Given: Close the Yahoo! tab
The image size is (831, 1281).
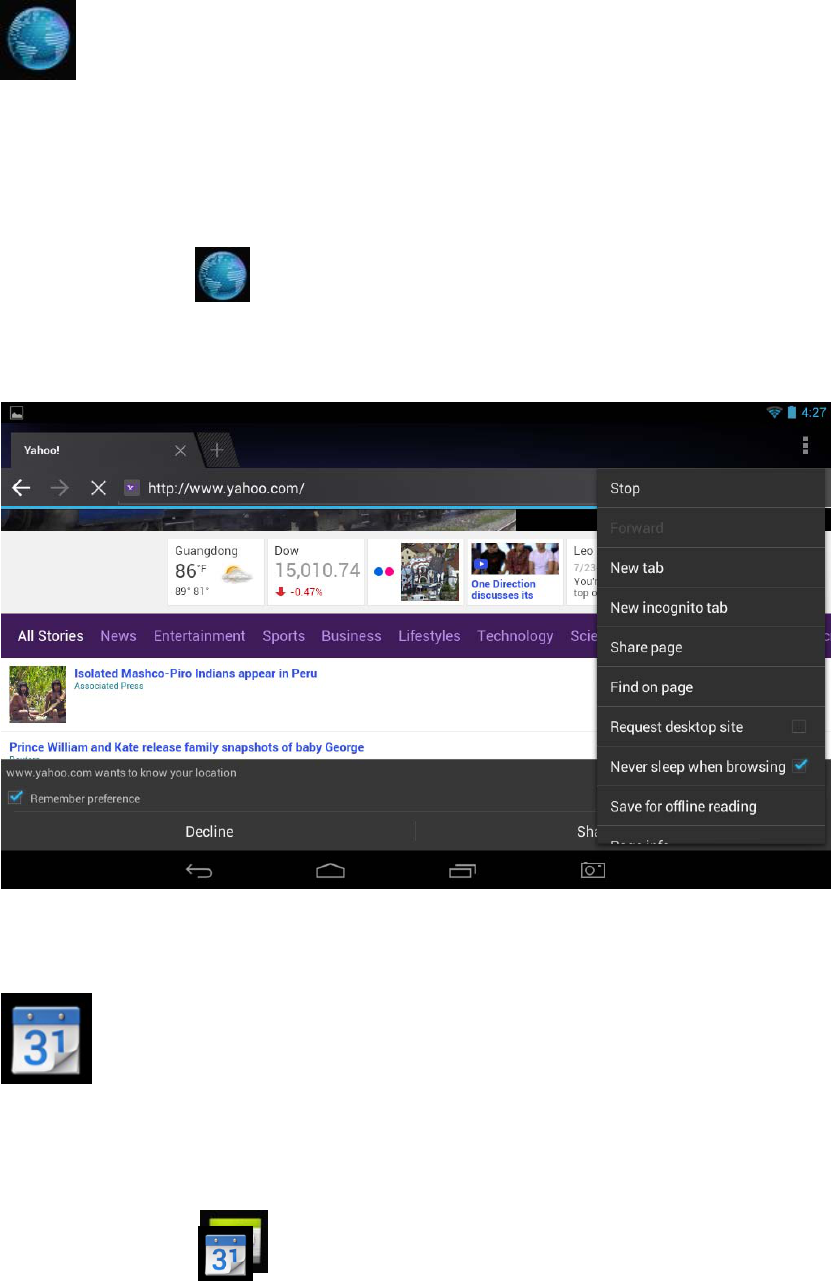Looking at the screenshot, I should point(180,451).
